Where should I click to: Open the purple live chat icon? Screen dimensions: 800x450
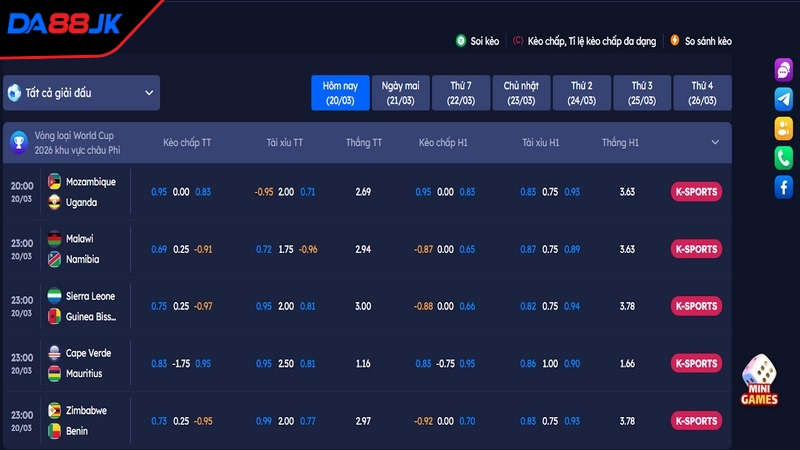pos(783,70)
